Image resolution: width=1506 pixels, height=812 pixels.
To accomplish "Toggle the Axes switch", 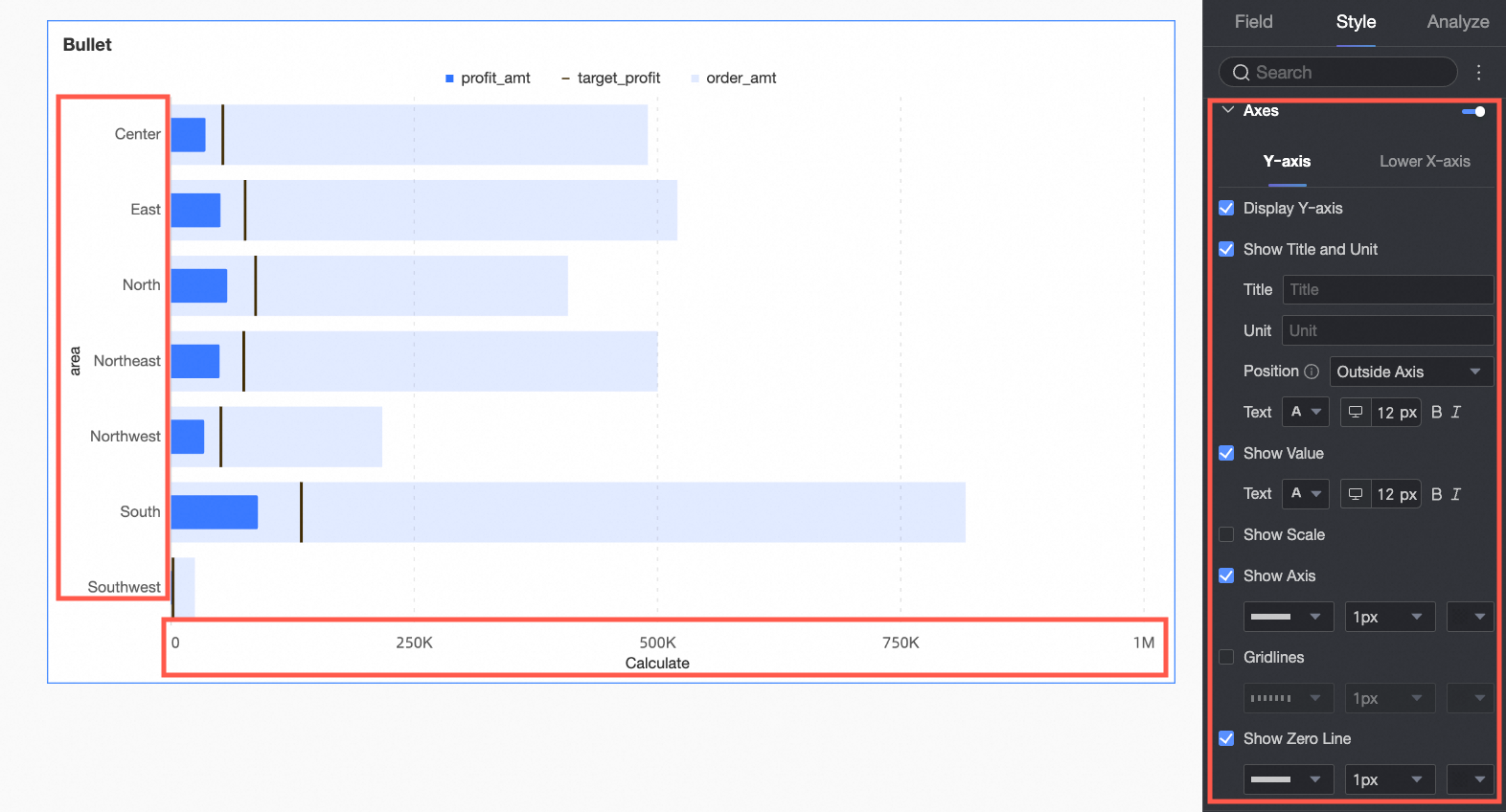I will [x=1473, y=112].
